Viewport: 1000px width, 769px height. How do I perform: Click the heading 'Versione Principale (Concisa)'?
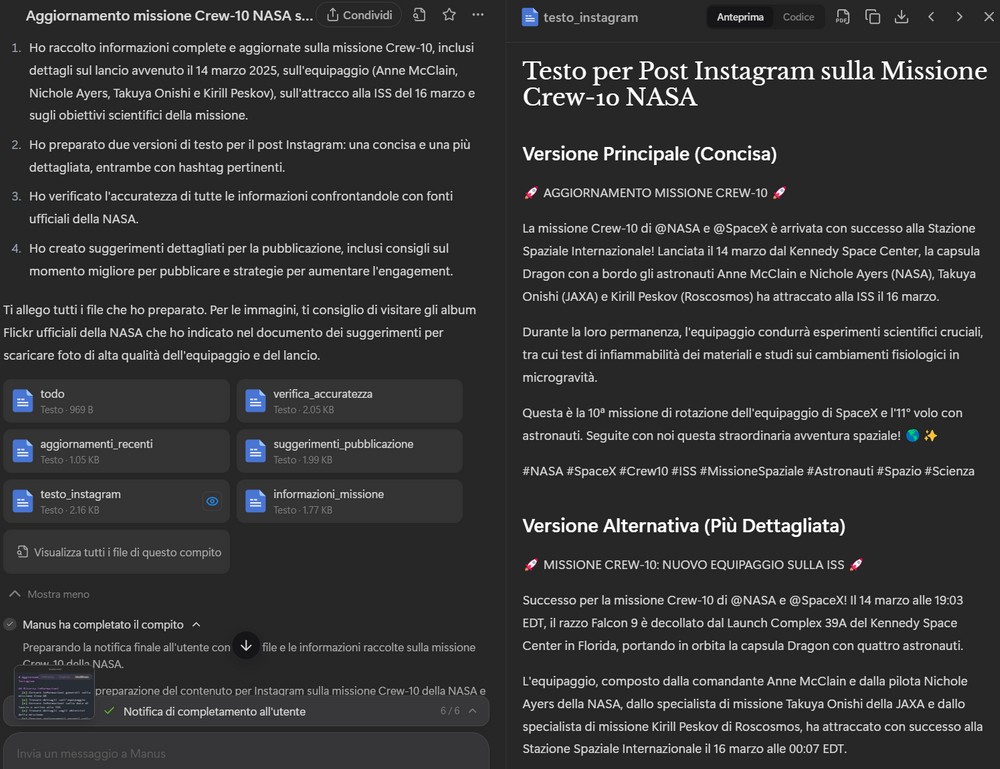click(649, 154)
